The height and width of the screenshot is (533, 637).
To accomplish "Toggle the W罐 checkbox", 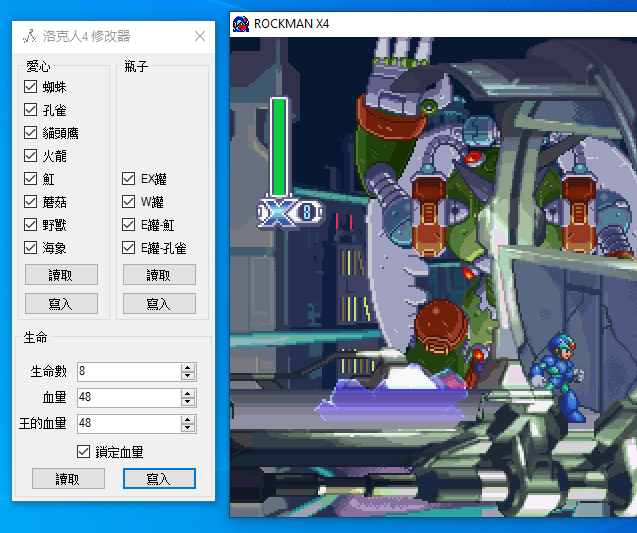I will coord(128,202).
